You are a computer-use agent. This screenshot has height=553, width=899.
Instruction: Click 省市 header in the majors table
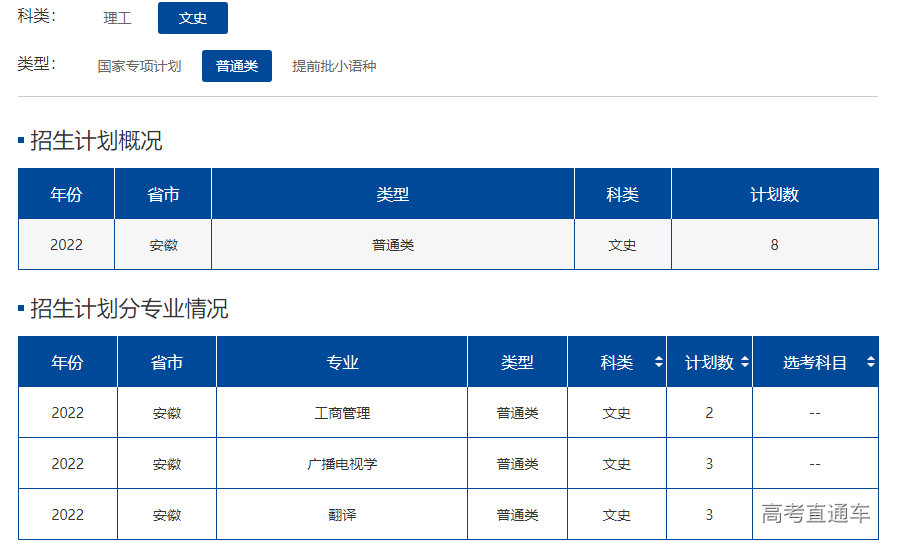pos(167,363)
